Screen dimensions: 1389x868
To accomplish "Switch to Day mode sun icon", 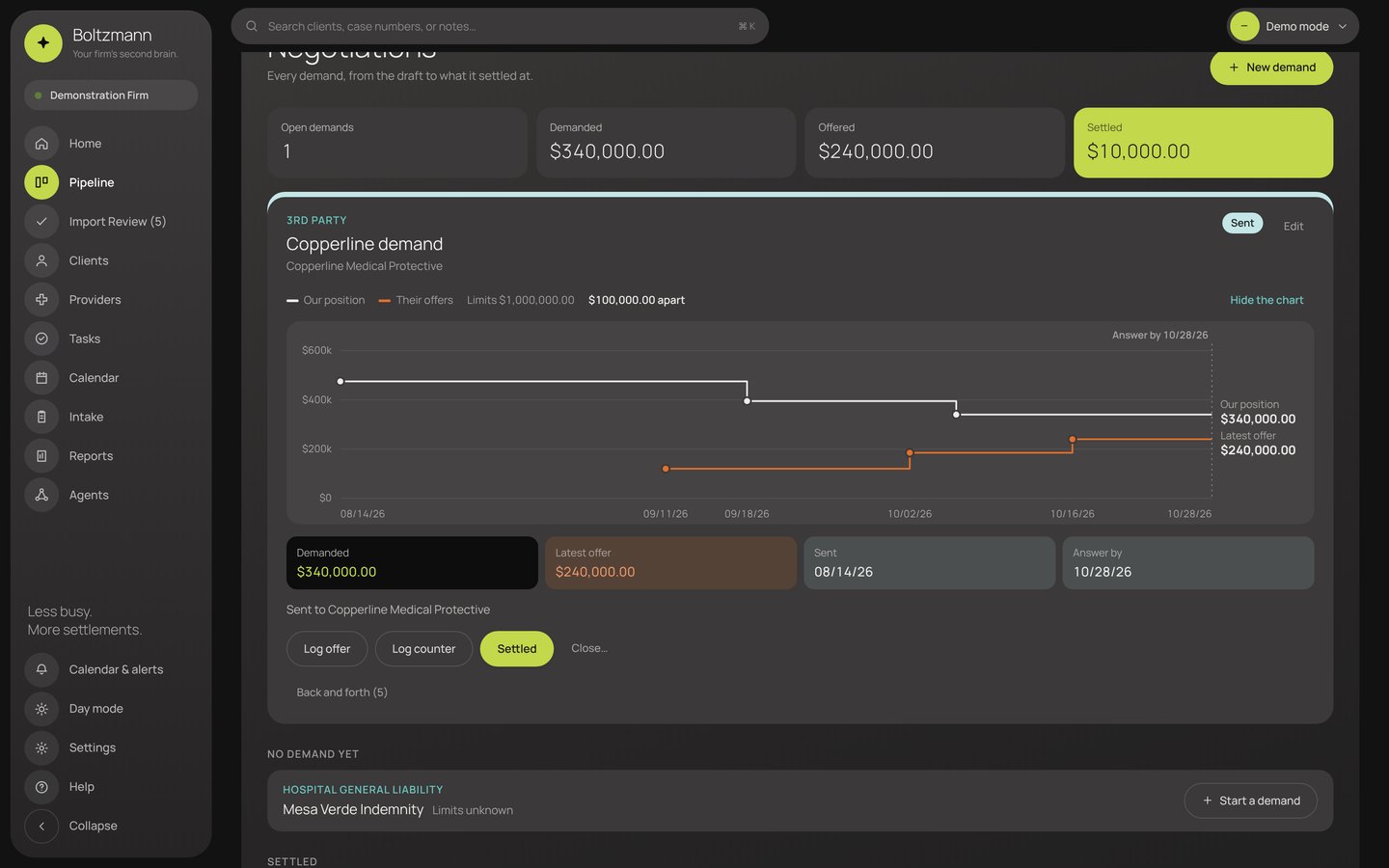I will pyautogui.click(x=41, y=709).
